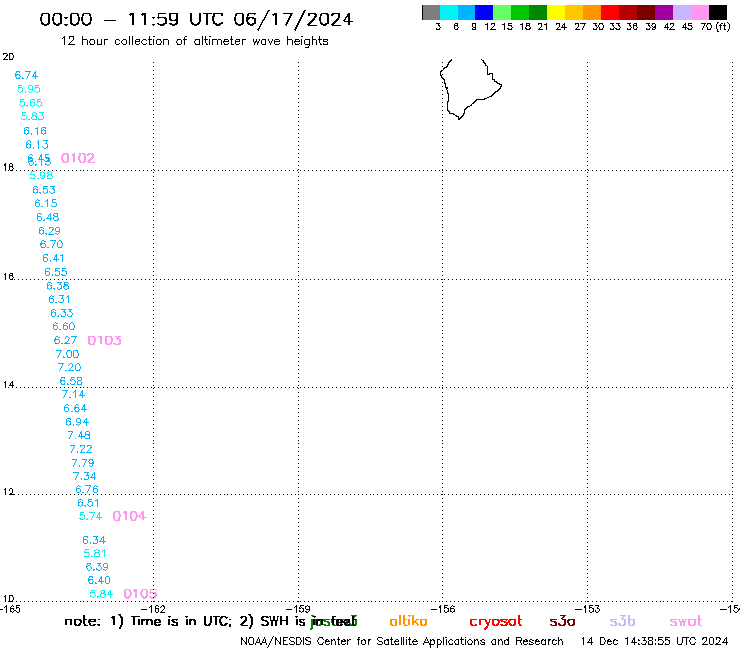This screenshot has height=650, width=740.
Task: Click the black swatch at the end of the scale
Action: (x=718, y=12)
